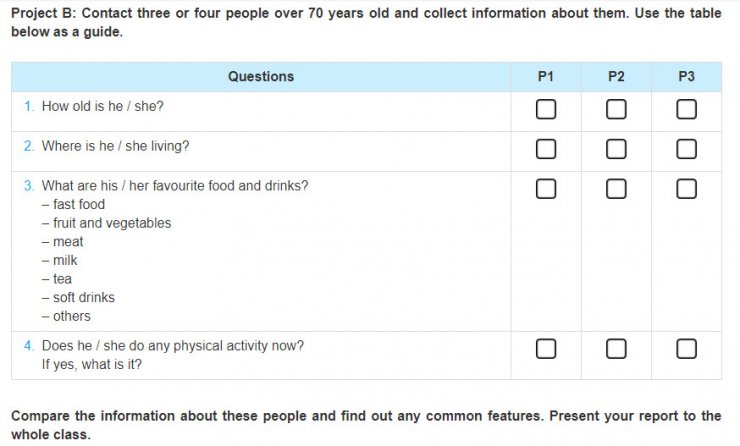Check P1 box for "Where is he / she living?"
This screenshot has height=446, width=740.
coord(545,149)
